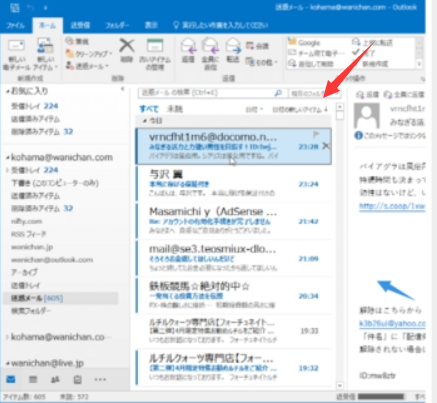Delete the vrncfht1m6@docomo message with X

pos(326,146)
